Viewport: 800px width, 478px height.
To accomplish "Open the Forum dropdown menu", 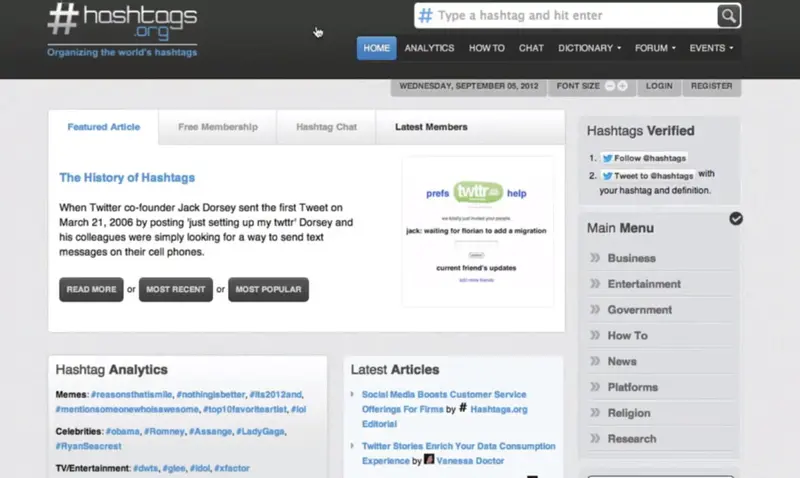I will (x=655, y=48).
